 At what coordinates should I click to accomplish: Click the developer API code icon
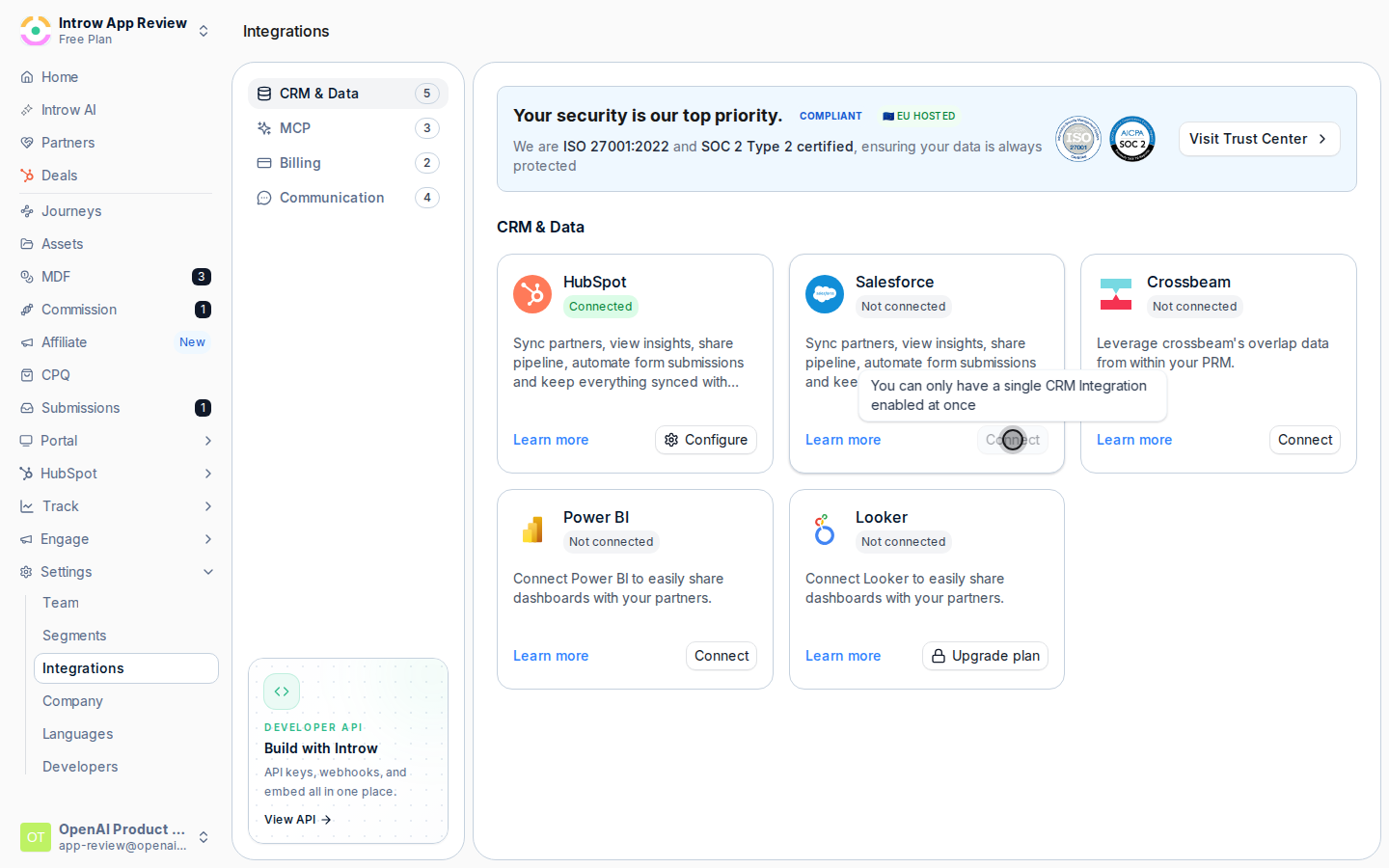(282, 692)
